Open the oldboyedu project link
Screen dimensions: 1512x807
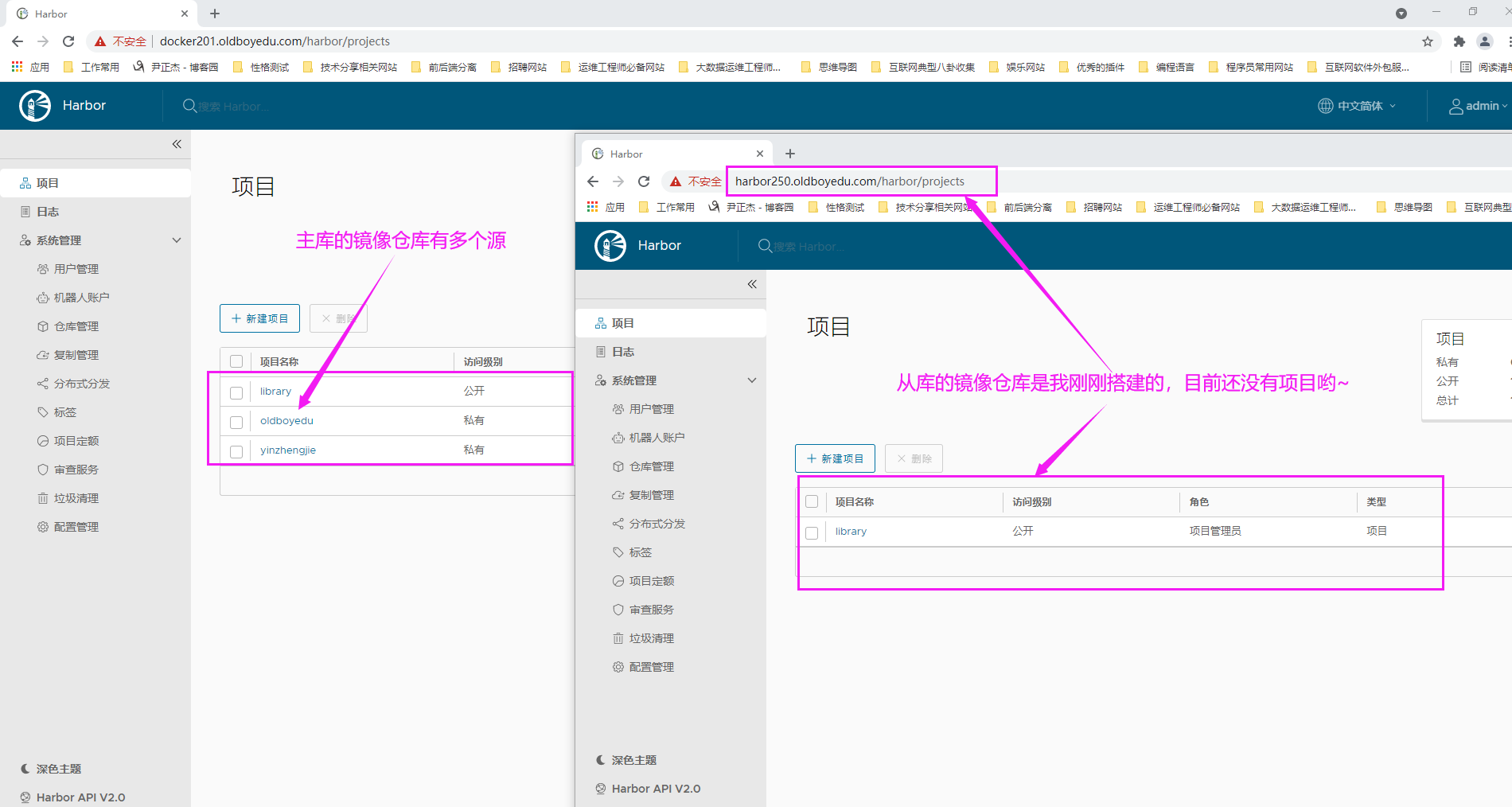(x=286, y=420)
